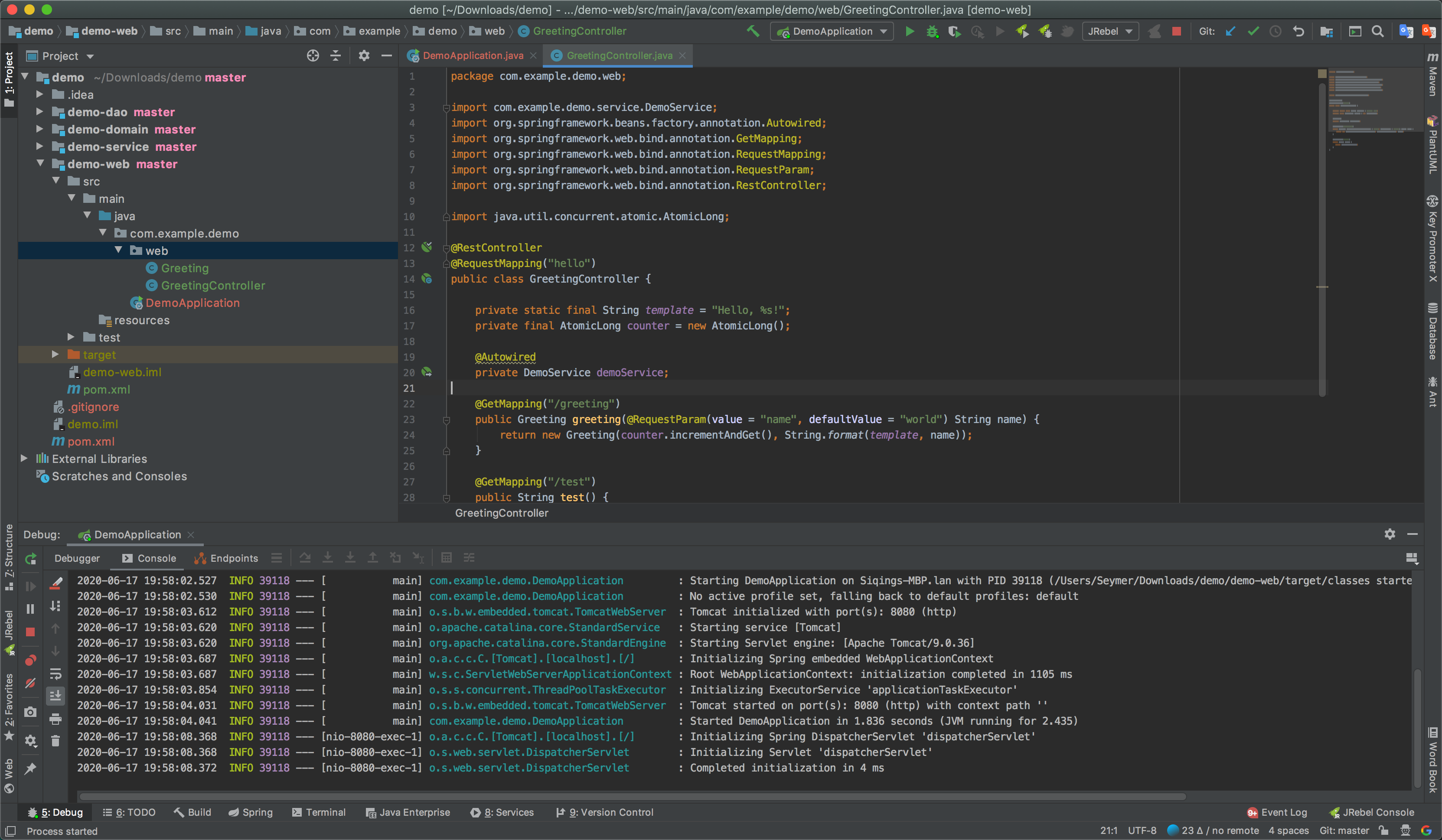Click the Debug bug icon in toolbar
The image size is (1442, 840).
[932, 32]
